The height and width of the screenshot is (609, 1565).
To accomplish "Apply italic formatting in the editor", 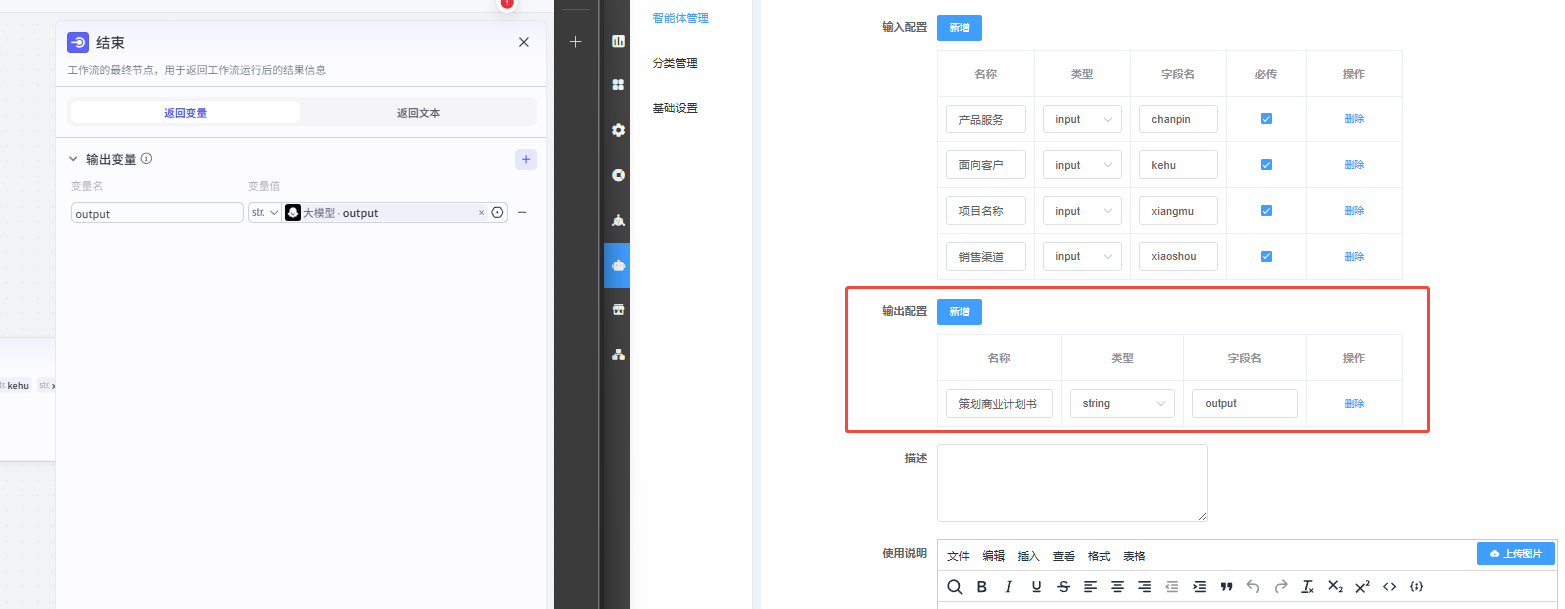I will pyautogui.click(x=1009, y=587).
